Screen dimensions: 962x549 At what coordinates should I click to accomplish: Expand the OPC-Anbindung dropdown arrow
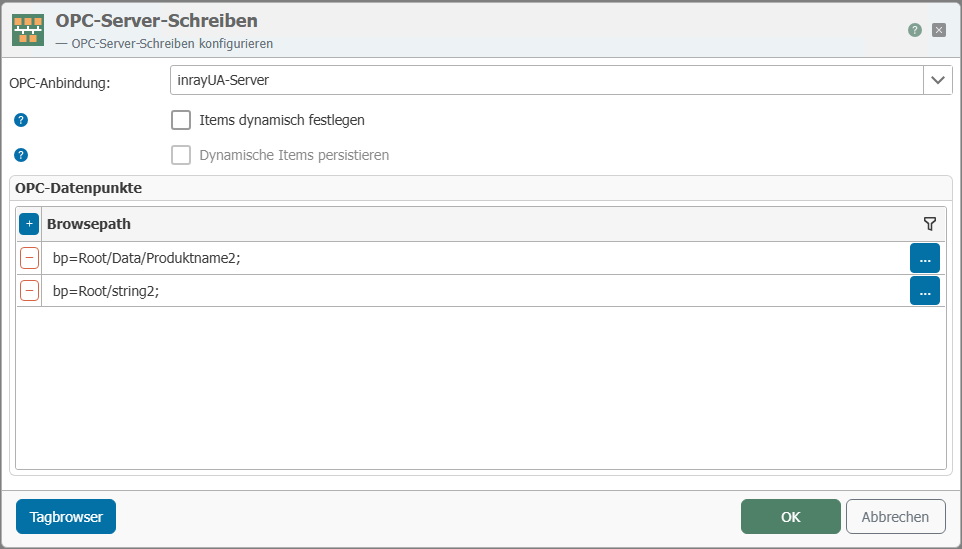pyautogui.click(x=938, y=80)
